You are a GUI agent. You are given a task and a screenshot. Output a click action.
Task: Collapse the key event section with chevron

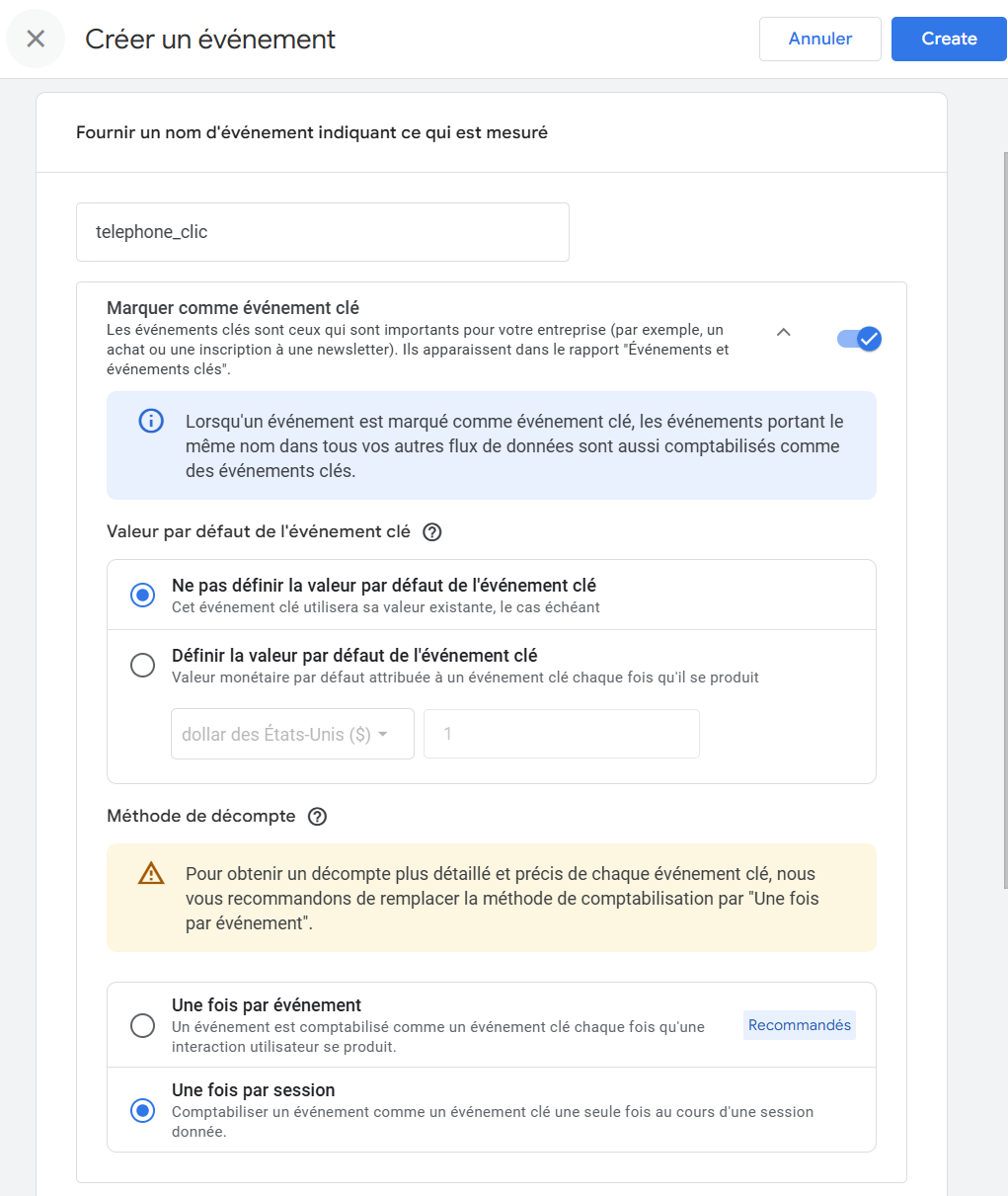pos(783,333)
